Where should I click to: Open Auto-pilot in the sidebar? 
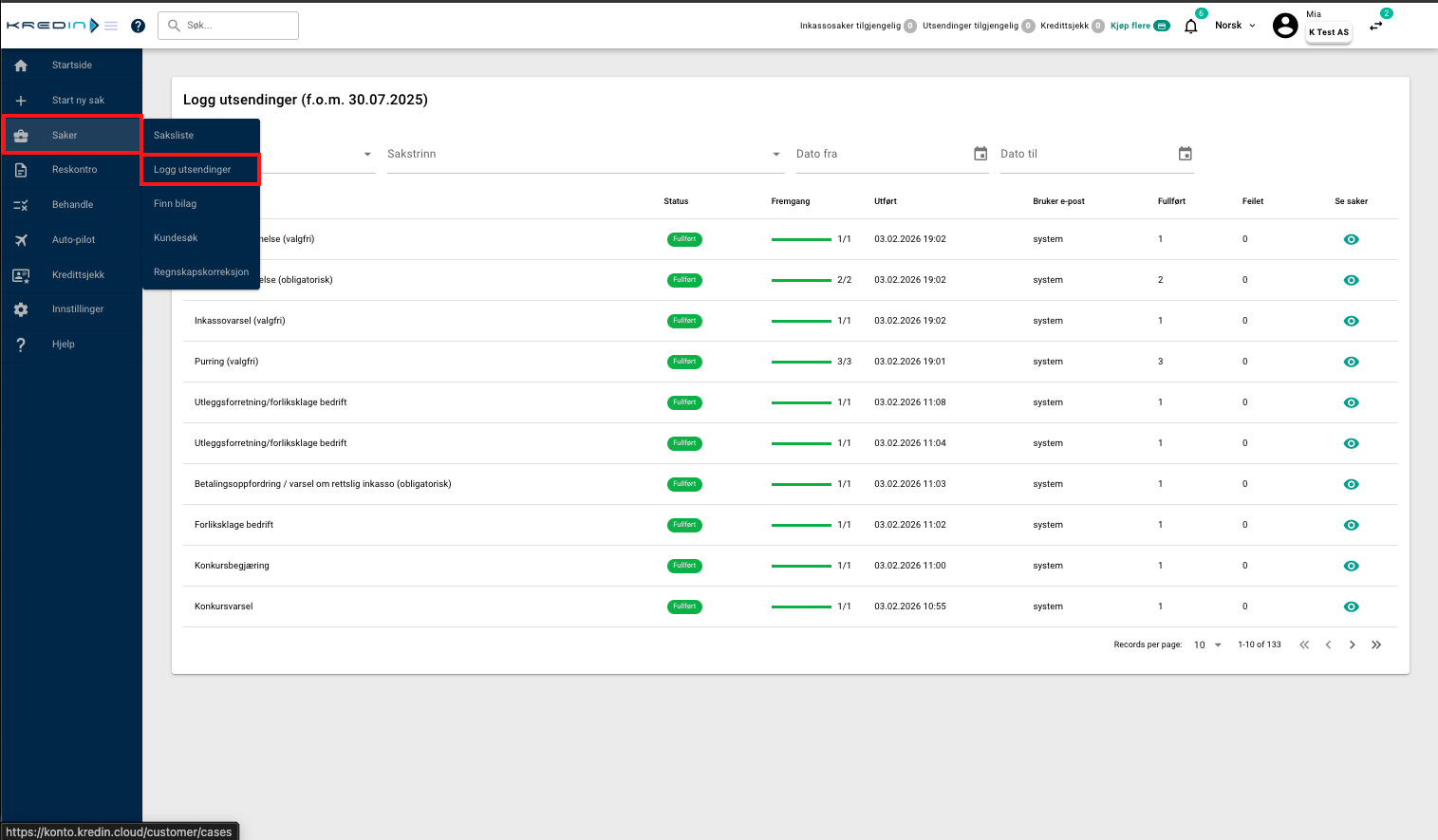(x=73, y=239)
